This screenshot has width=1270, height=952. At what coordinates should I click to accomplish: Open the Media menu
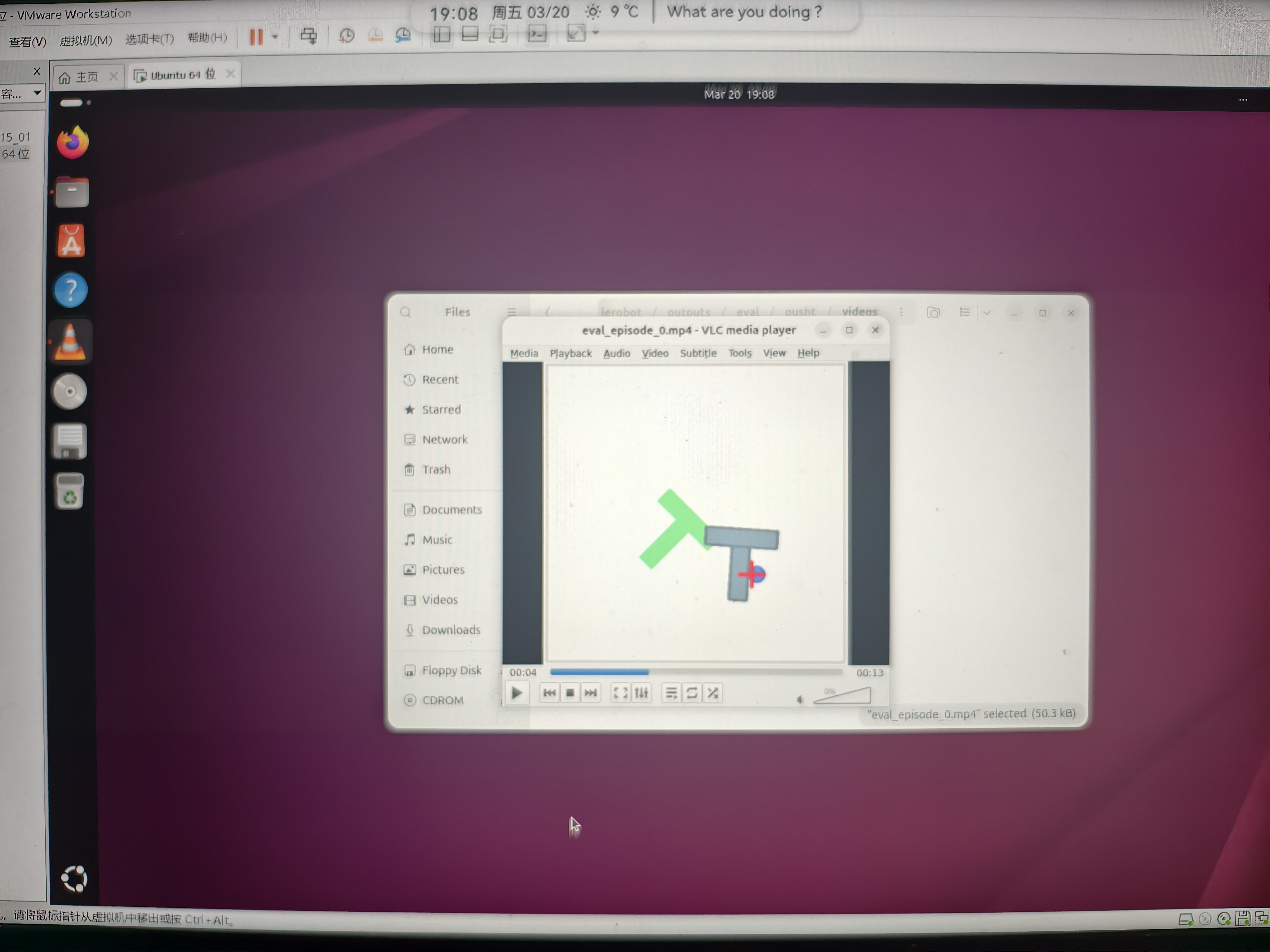coord(524,353)
